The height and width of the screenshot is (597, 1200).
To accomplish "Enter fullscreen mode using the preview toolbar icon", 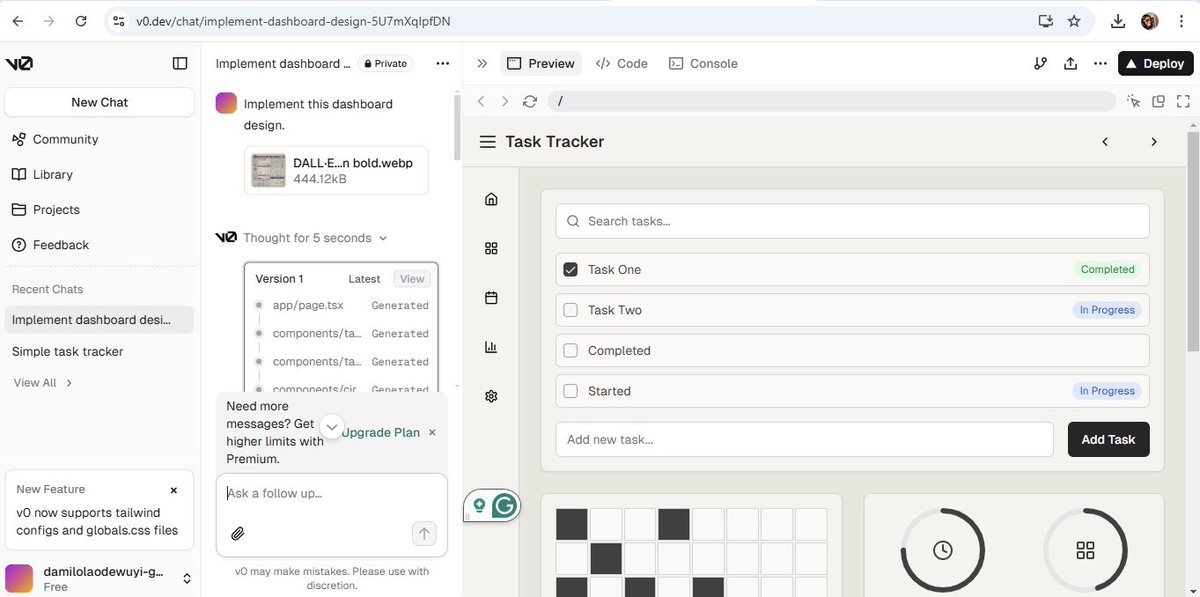I will click(x=1183, y=101).
